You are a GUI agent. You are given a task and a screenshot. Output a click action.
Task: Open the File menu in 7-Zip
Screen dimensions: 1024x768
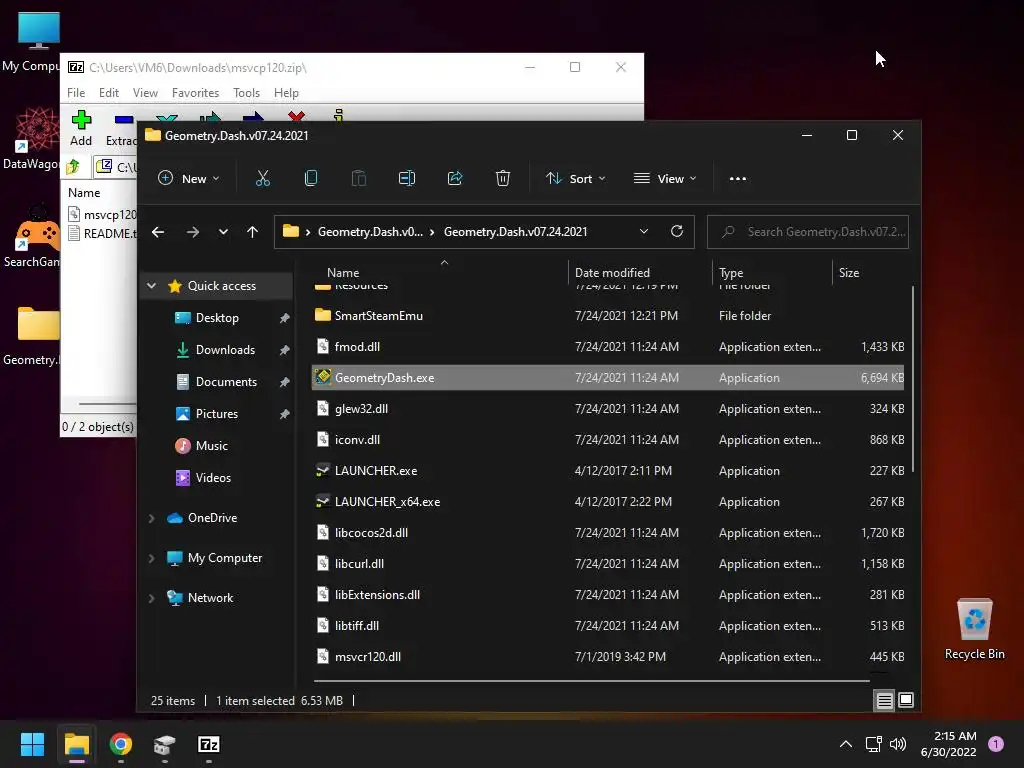click(76, 93)
